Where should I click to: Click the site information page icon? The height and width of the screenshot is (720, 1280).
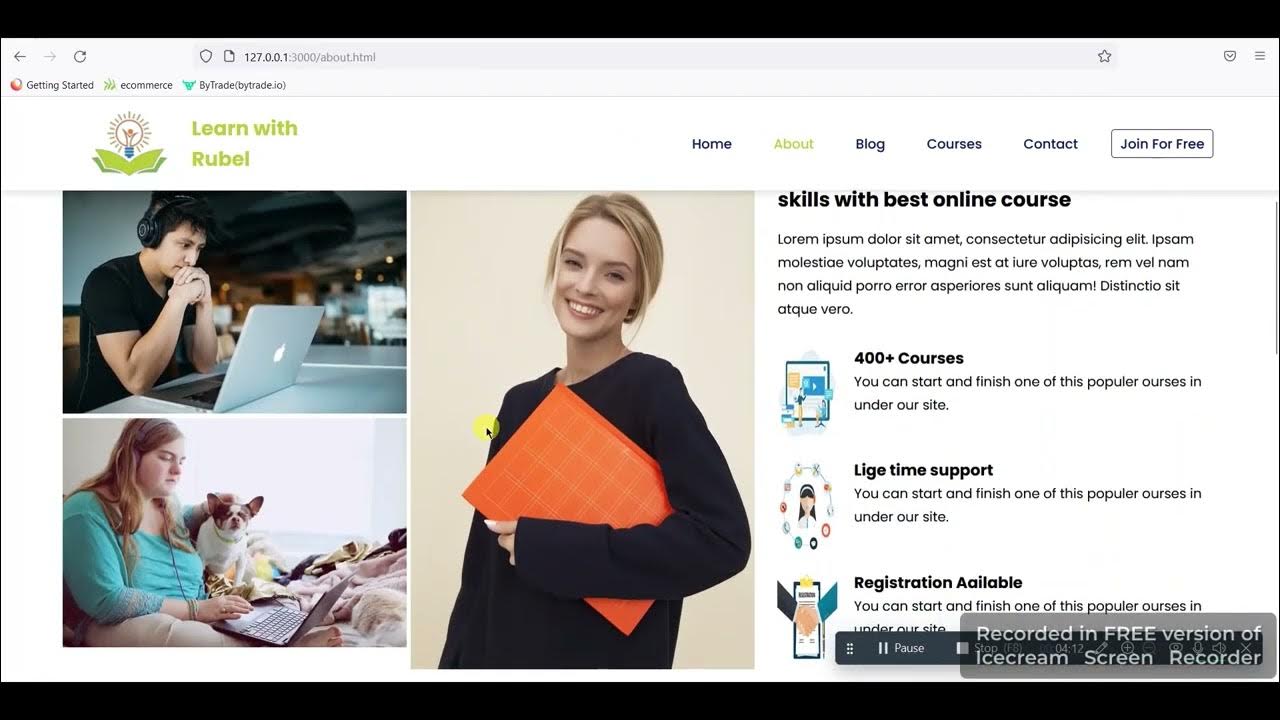[x=229, y=56]
